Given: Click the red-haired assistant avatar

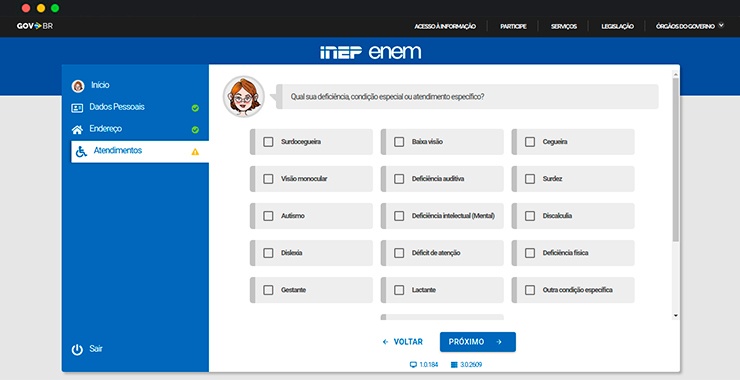Looking at the screenshot, I should click(x=244, y=96).
